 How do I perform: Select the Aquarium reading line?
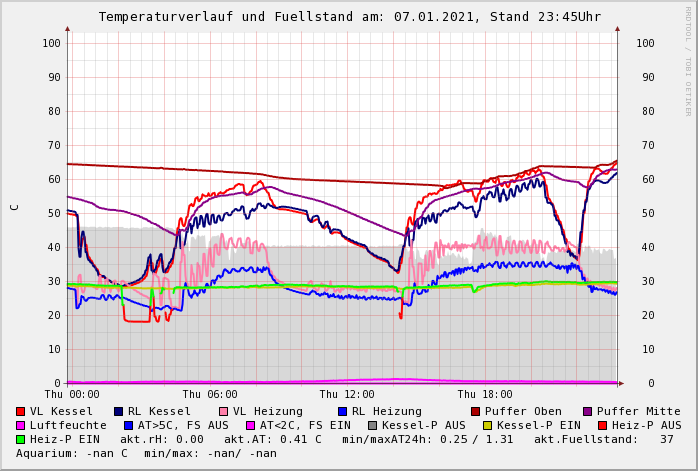[146, 454]
